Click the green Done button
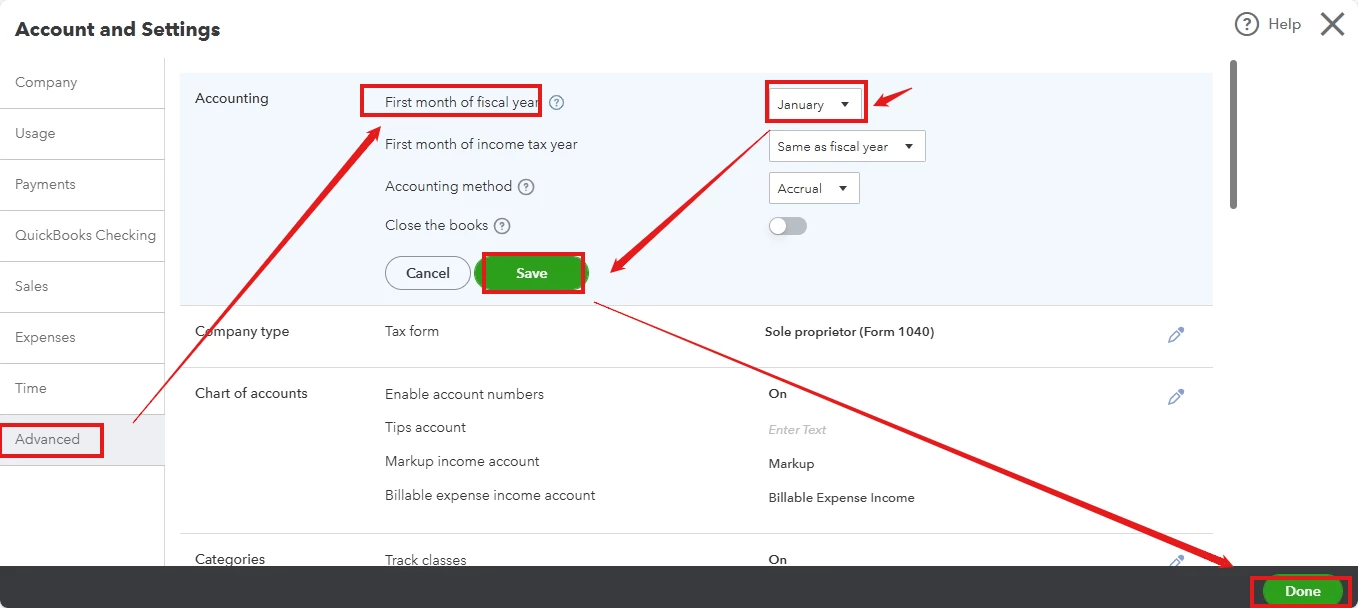The image size is (1358, 608). [1303, 591]
